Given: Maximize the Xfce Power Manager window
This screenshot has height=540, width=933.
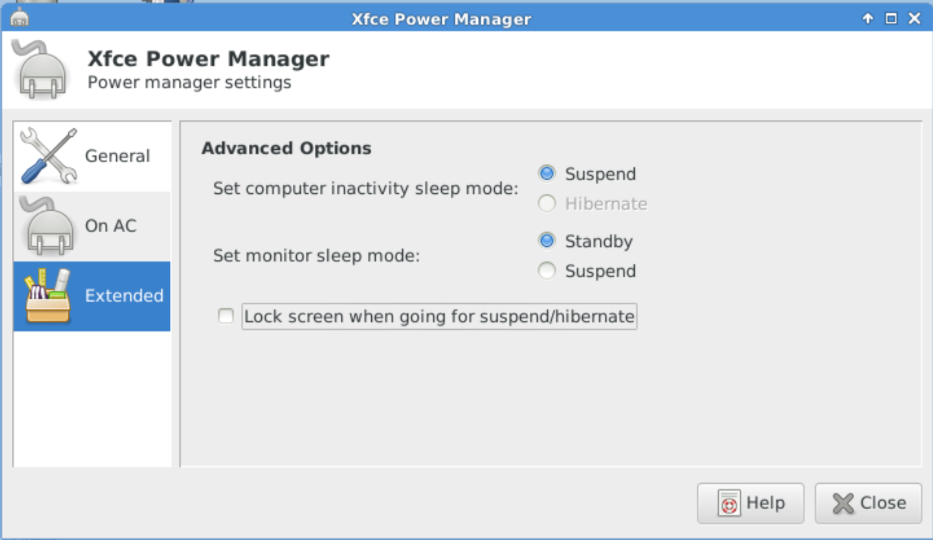Looking at the screenshot, I should click(891, 18).
